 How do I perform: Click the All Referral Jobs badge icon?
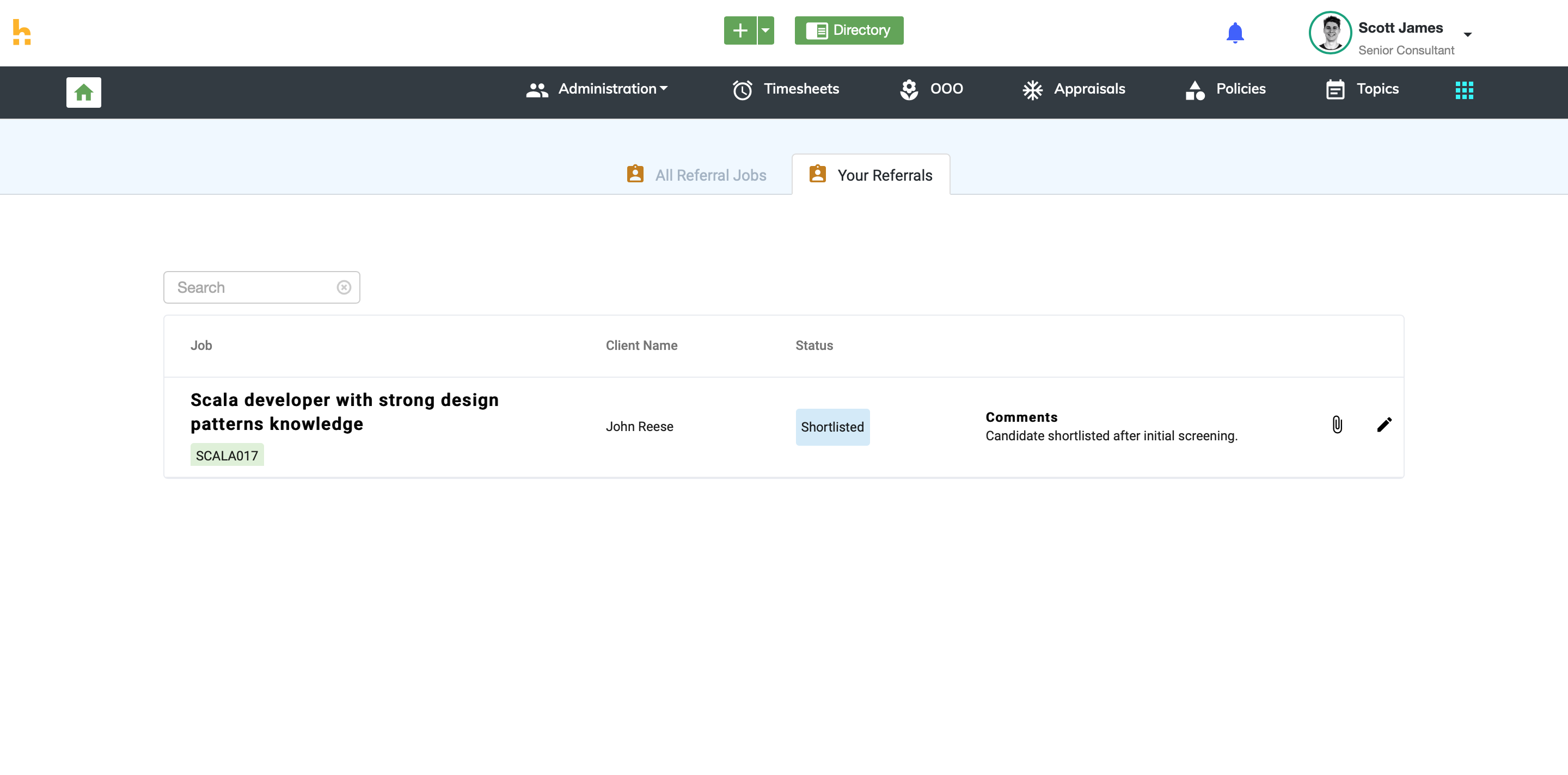(x=635, y=174)
